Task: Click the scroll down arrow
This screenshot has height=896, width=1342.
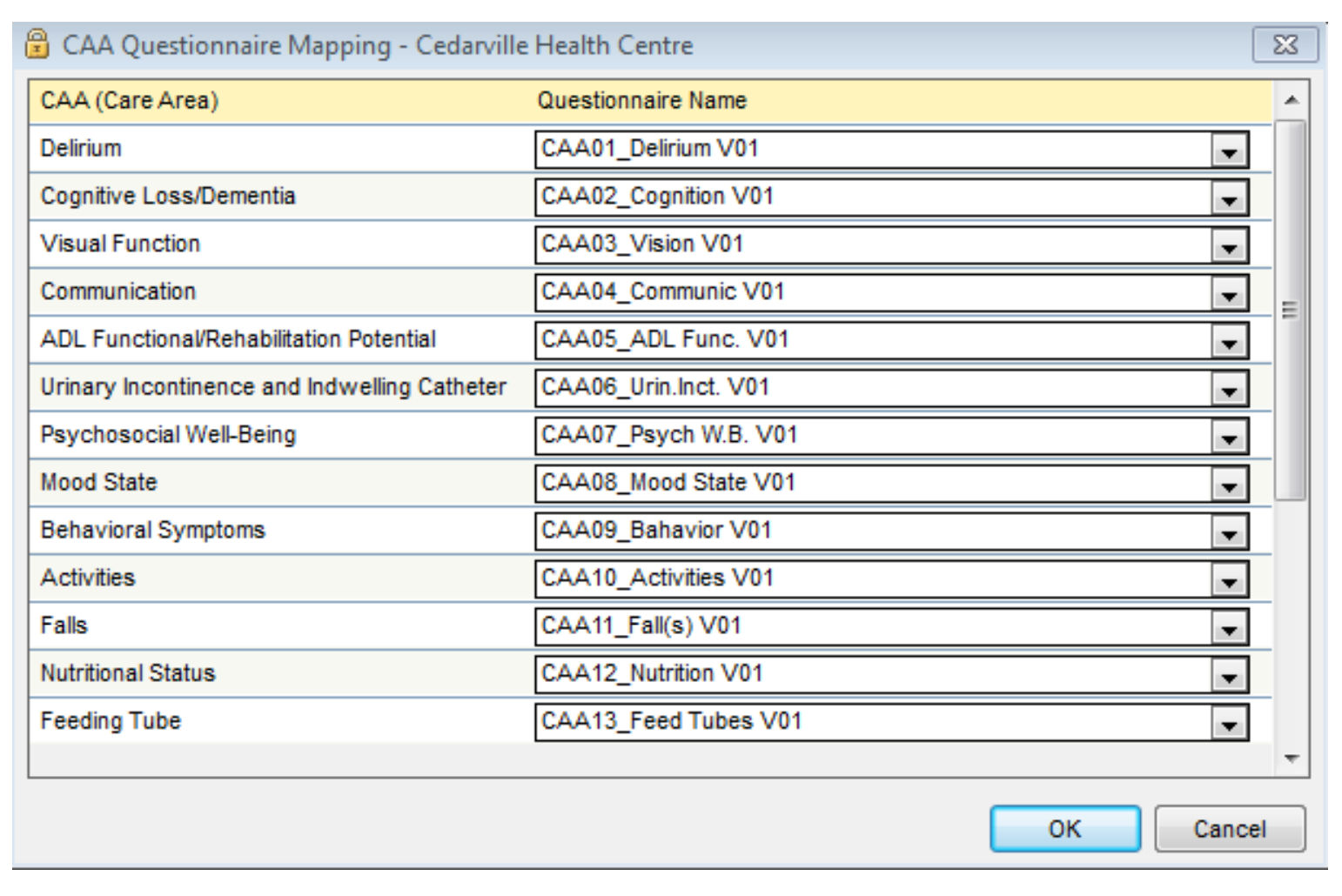Action: (x=1291, y=759)
